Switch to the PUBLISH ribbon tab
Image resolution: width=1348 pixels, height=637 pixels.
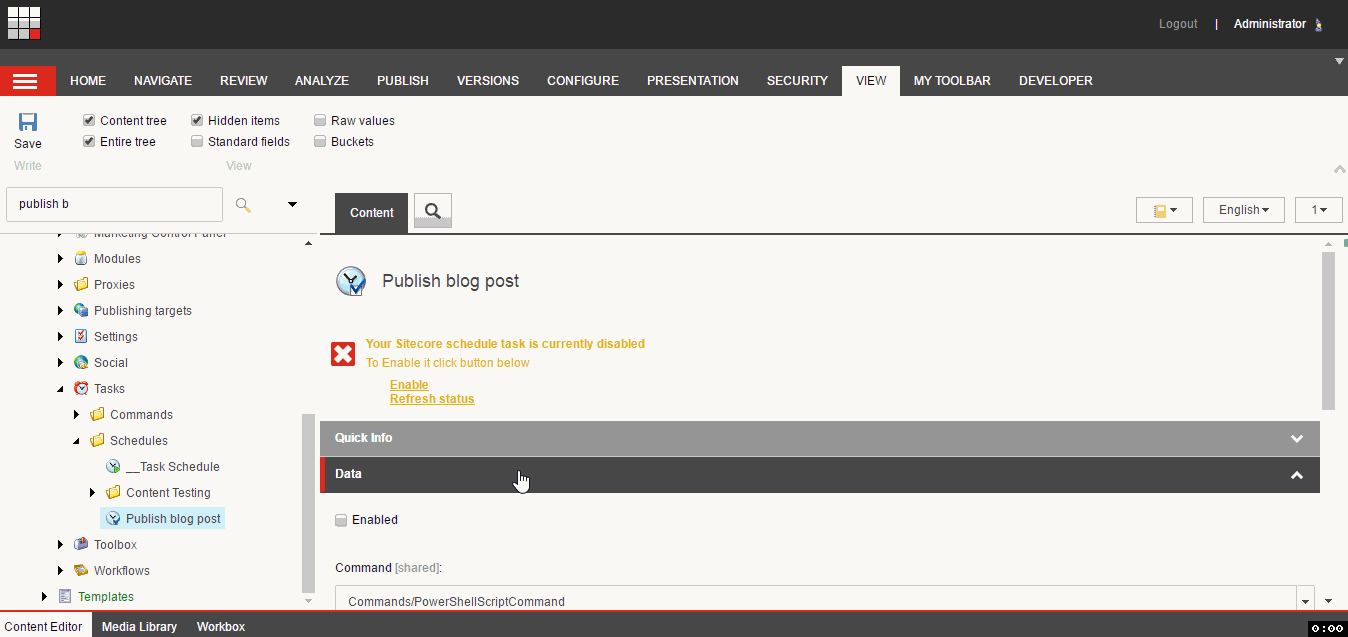pyautogui.click(x=403, y=81)
